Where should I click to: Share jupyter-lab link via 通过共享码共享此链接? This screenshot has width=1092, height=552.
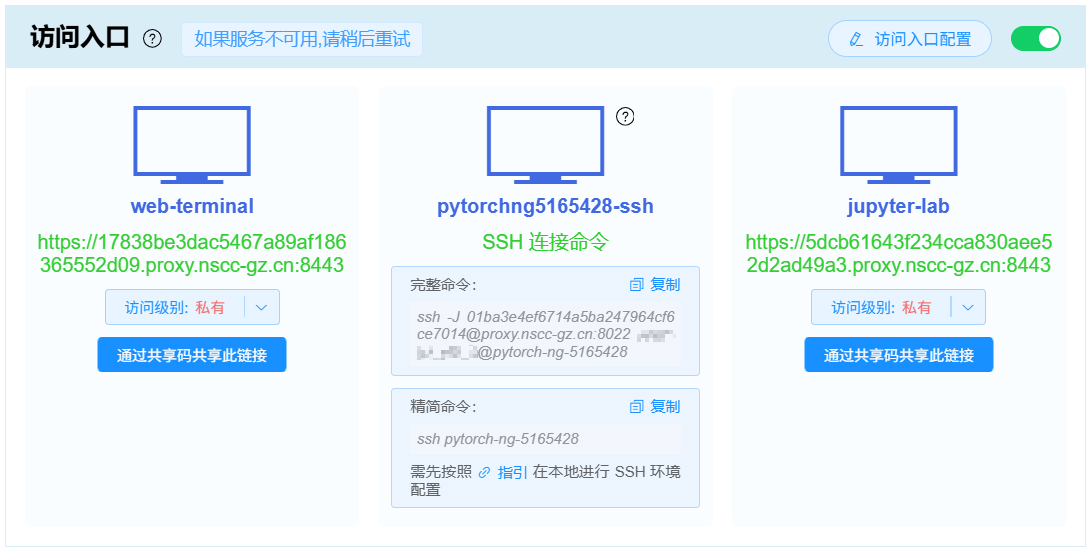coord(898,355)
